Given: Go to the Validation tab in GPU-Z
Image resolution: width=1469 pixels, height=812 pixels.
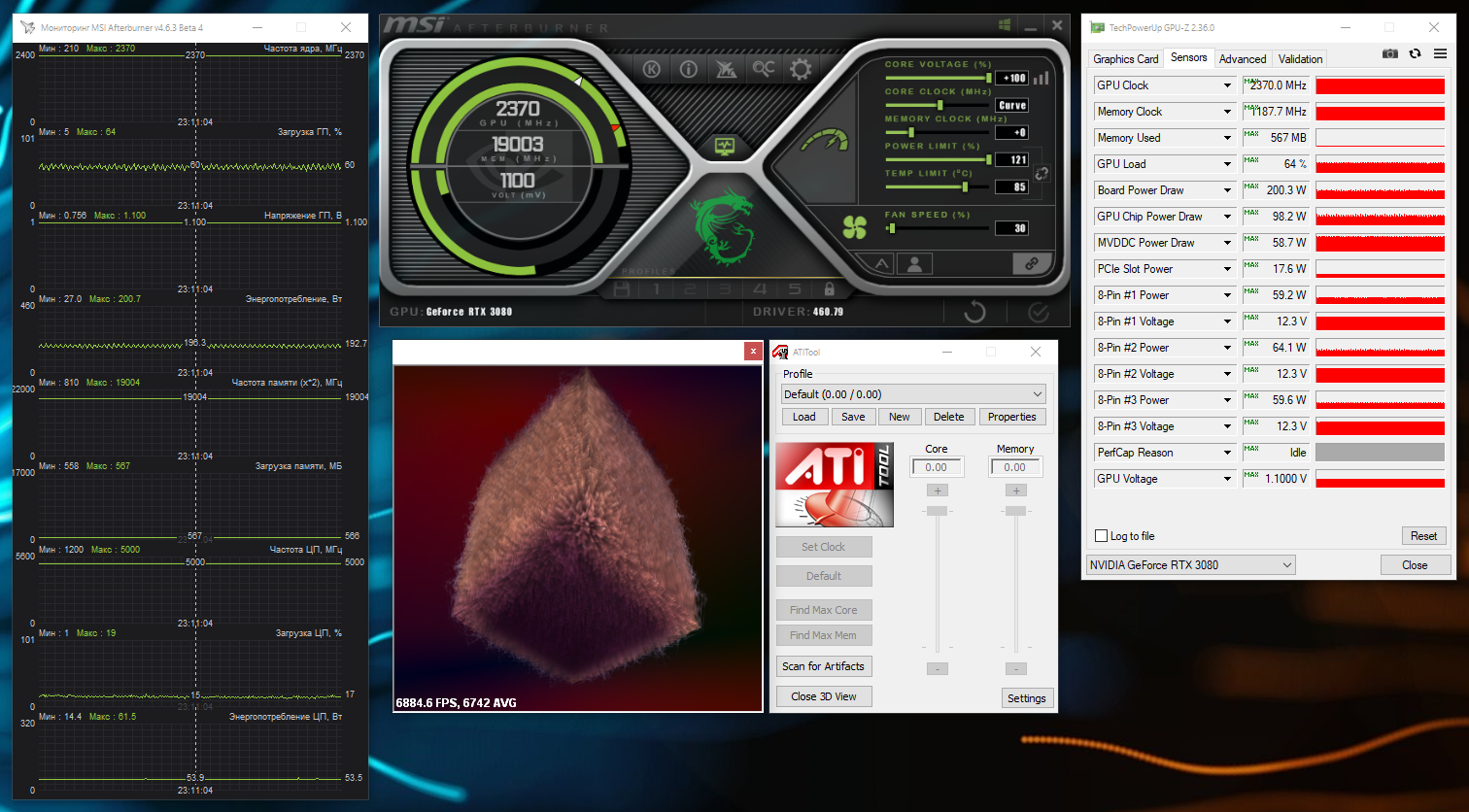Looking at the screenshot, I should (1300, 59).
